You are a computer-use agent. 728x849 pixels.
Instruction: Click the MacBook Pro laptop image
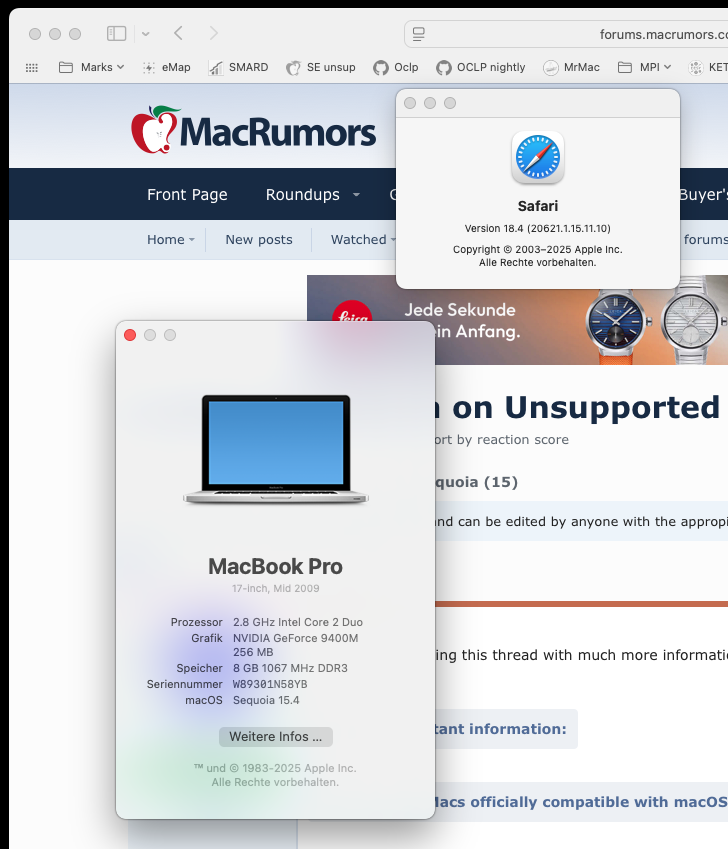pos(276,449)
